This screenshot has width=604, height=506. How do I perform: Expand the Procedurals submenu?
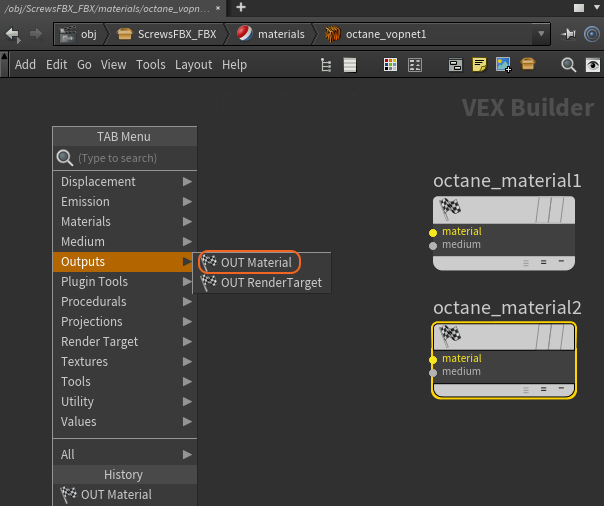(x=125, y=302)
